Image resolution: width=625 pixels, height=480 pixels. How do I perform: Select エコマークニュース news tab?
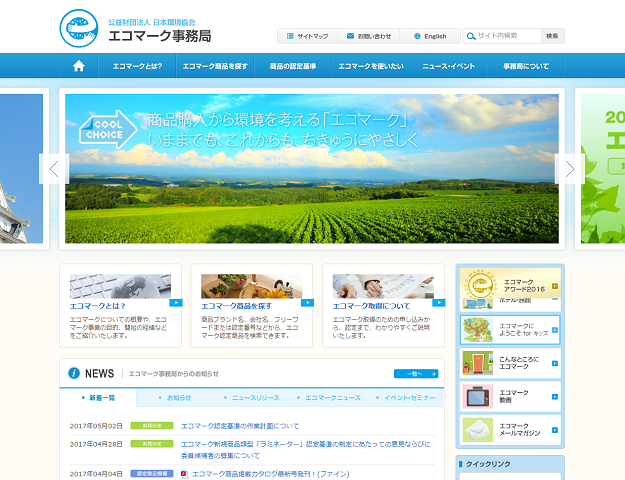click(x=328, y=398)
